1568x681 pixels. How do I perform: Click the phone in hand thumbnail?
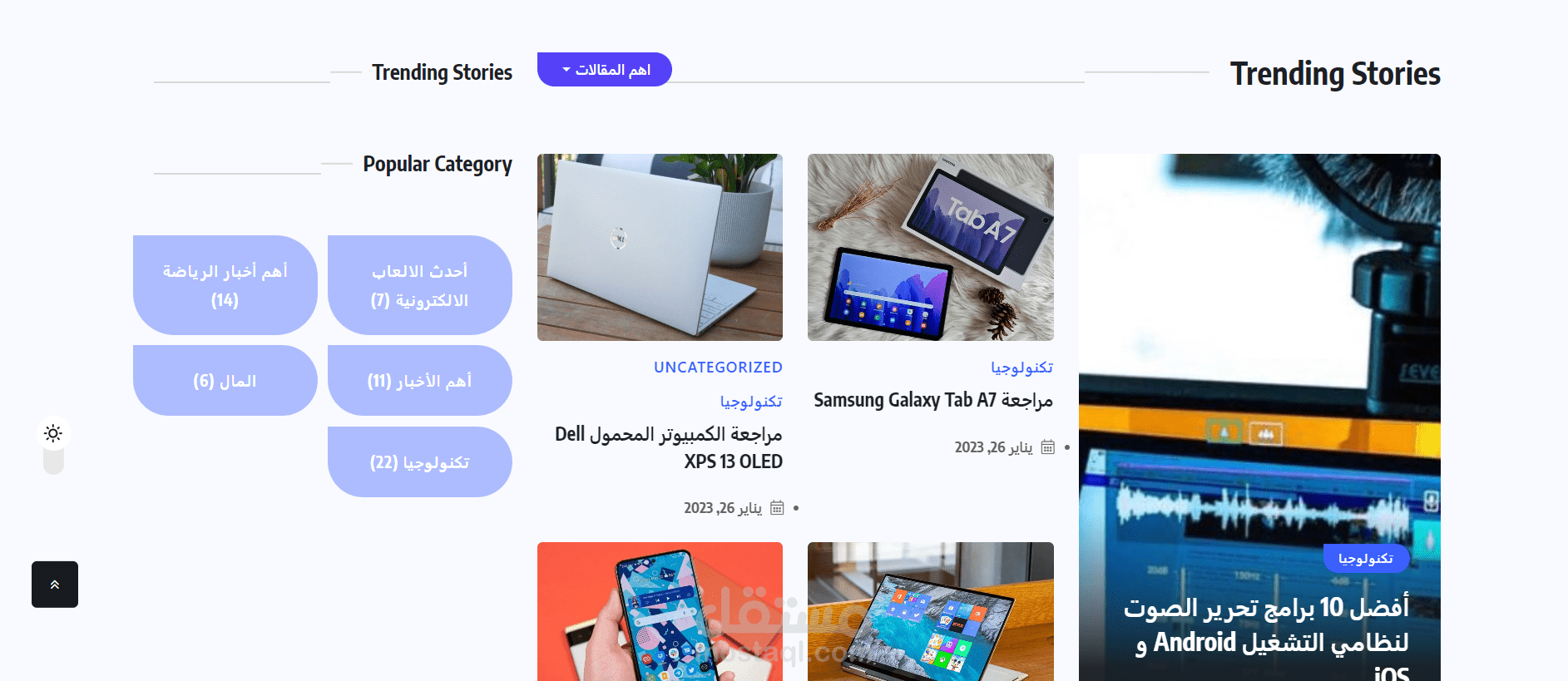660,612
